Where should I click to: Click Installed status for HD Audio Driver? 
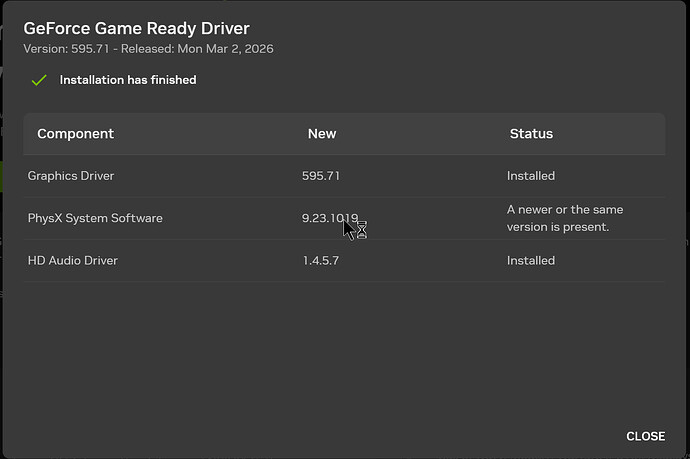(531, 260)
